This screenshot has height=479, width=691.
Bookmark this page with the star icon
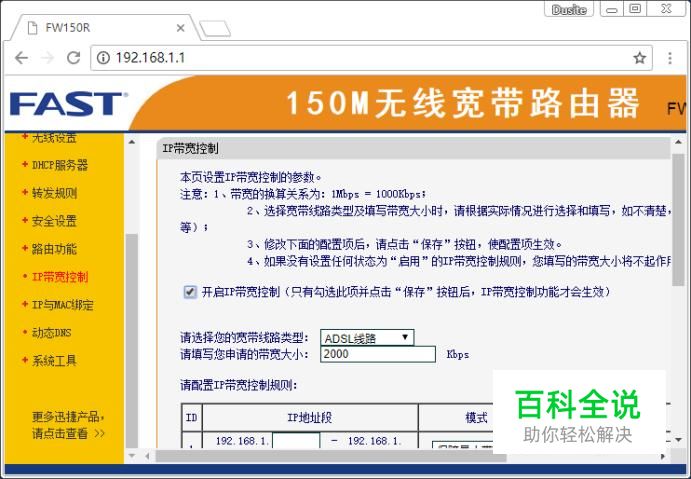[639, 58]
